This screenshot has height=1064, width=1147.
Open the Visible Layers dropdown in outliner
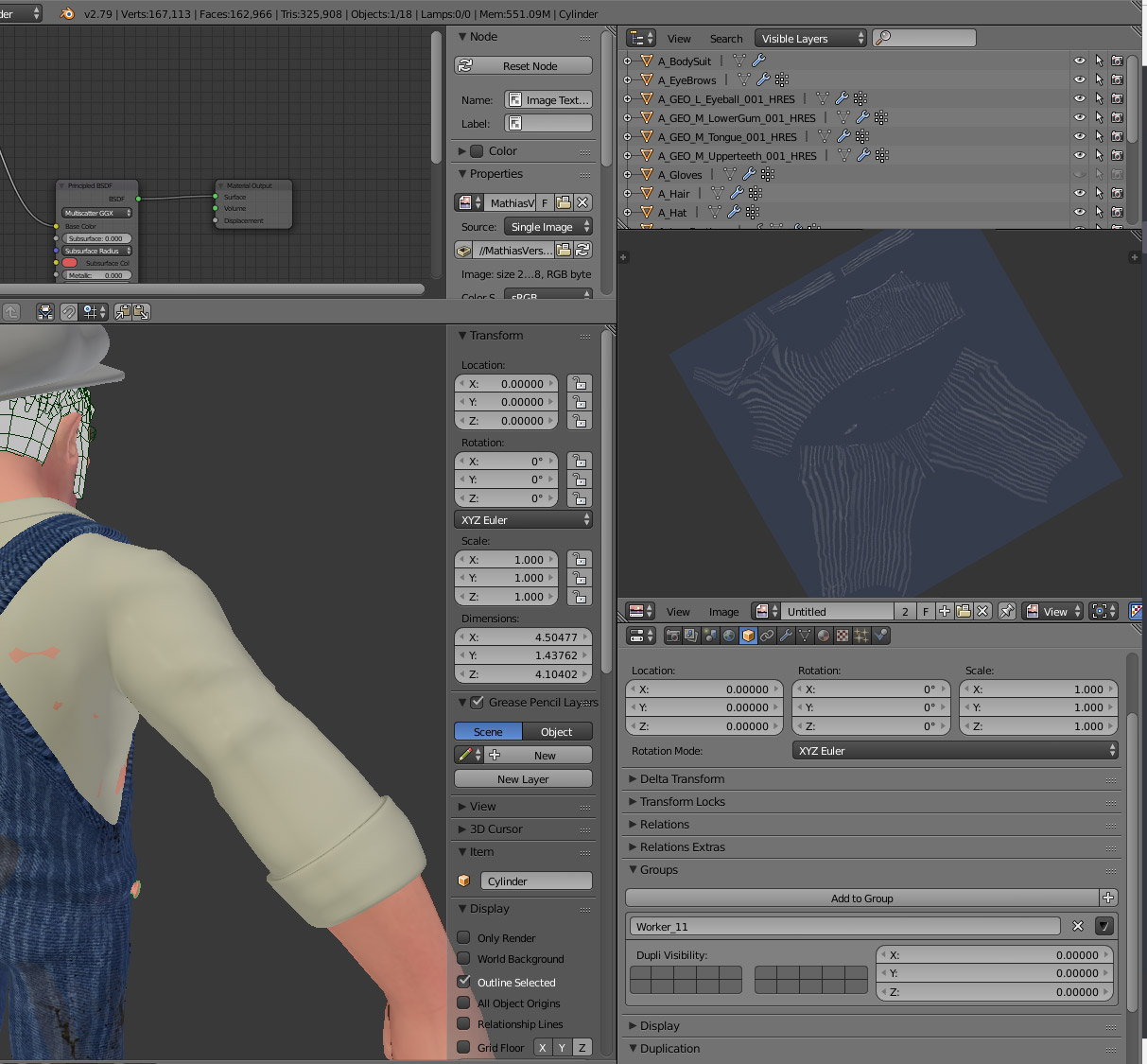(x=810, y=38)
